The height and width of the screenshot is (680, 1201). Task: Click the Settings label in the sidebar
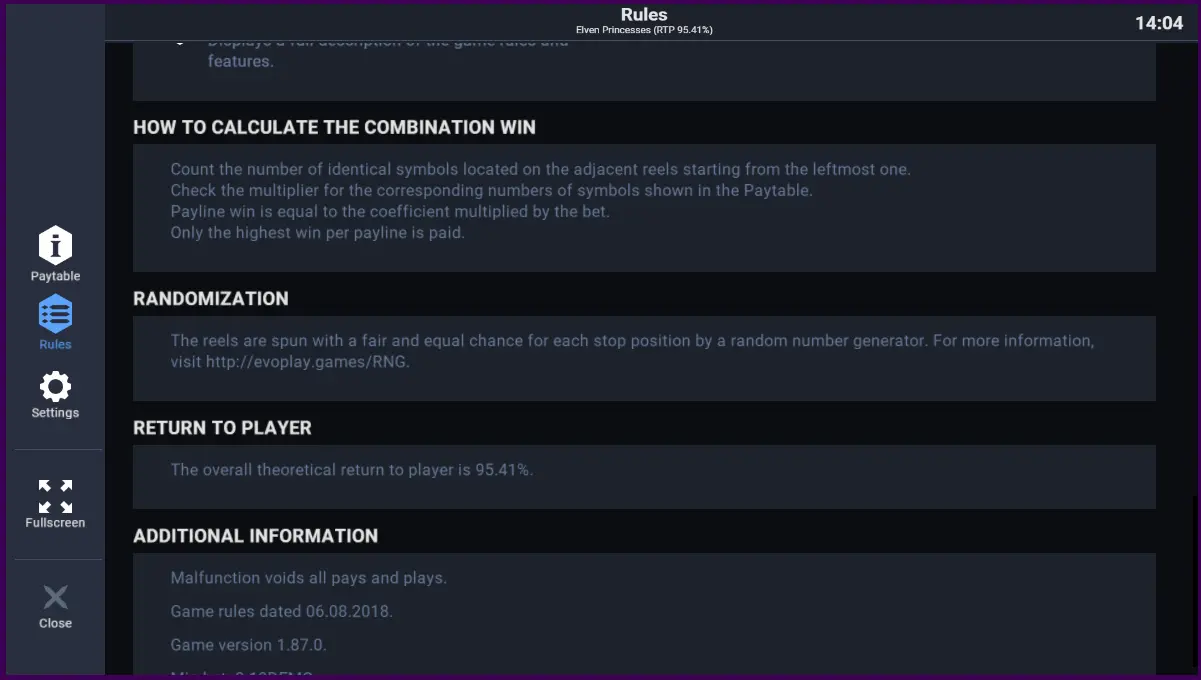coord(55,412)
